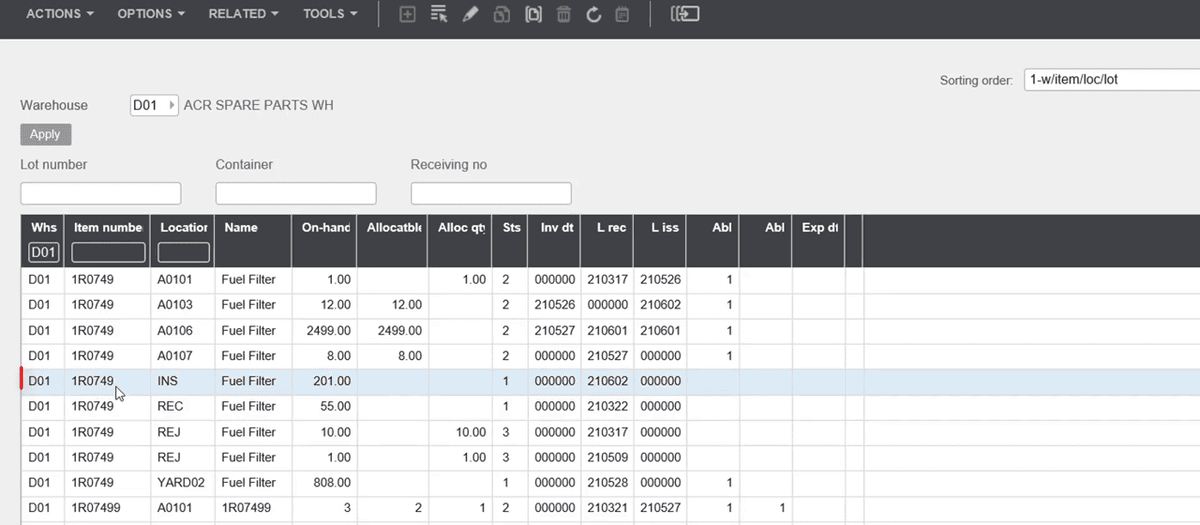Click the on-hand value 808.00
Image resolution: width=1200 pixels, height=525 pixels.
pyautogui.click(x=331, y=482)
